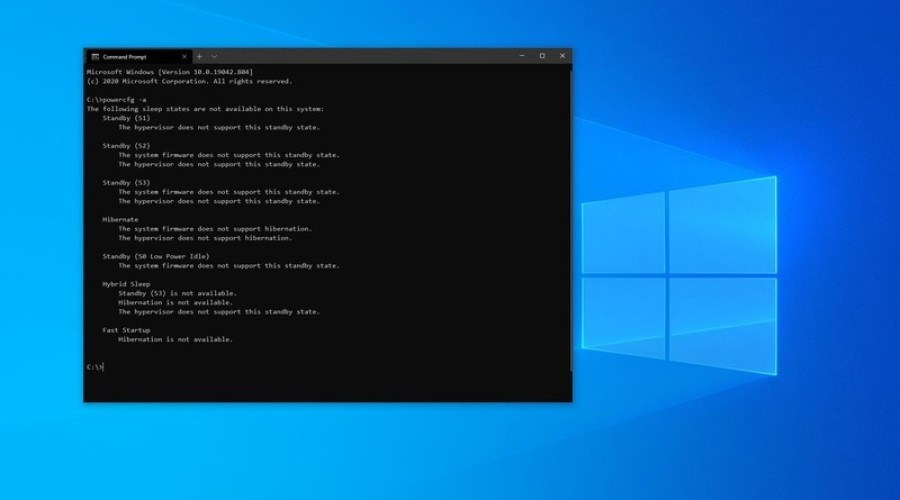Click the 'Hibernate' heading line
This screenshot has height=500, width=900.
coord(120,219)
